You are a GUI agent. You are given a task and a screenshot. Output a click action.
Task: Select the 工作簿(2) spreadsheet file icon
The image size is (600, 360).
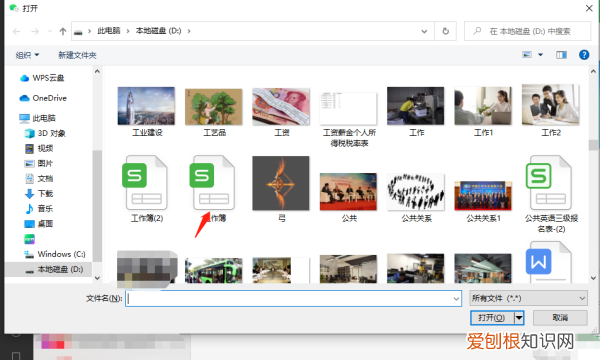146,182
